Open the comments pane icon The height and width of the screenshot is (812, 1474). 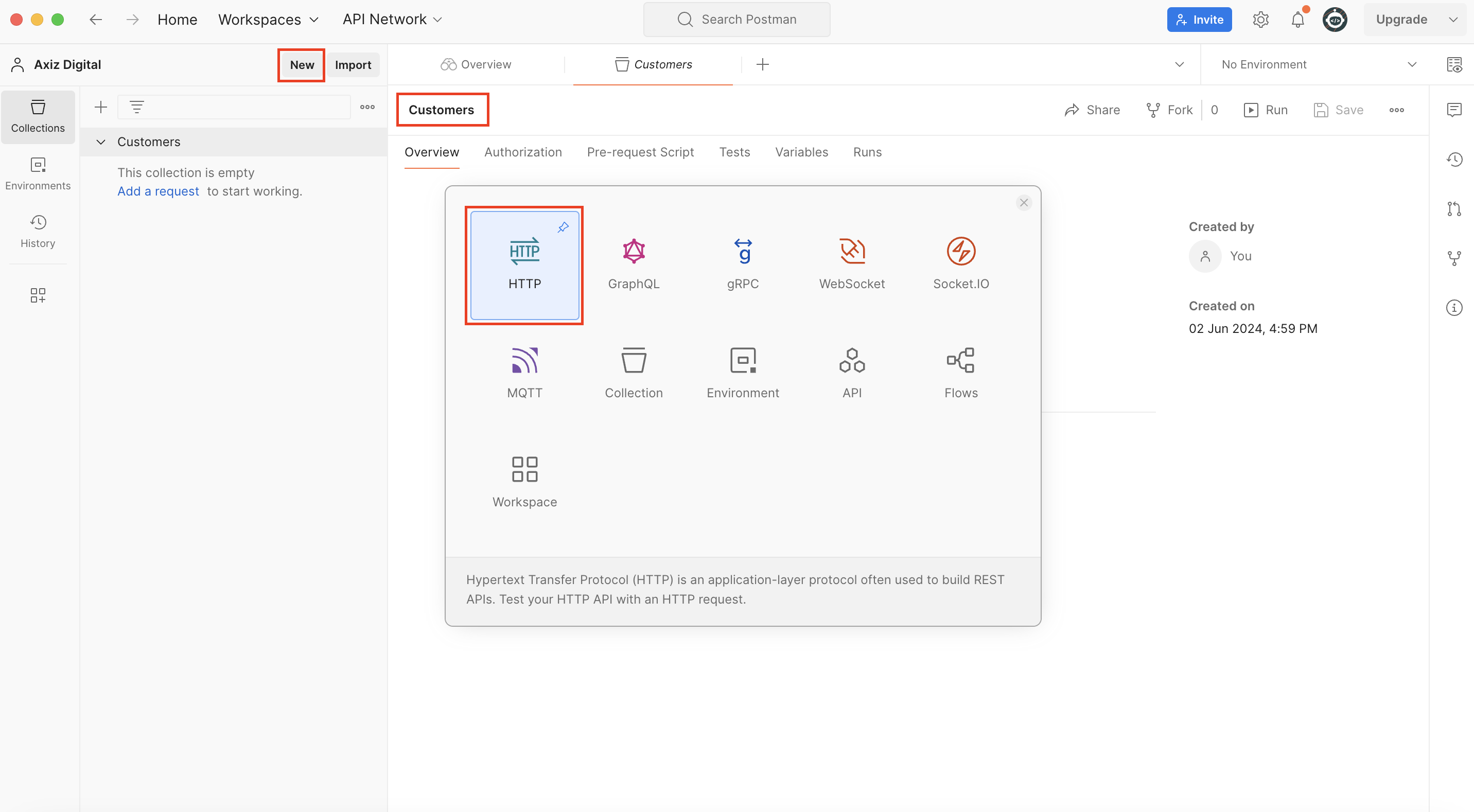click(x=1454, y=109)
